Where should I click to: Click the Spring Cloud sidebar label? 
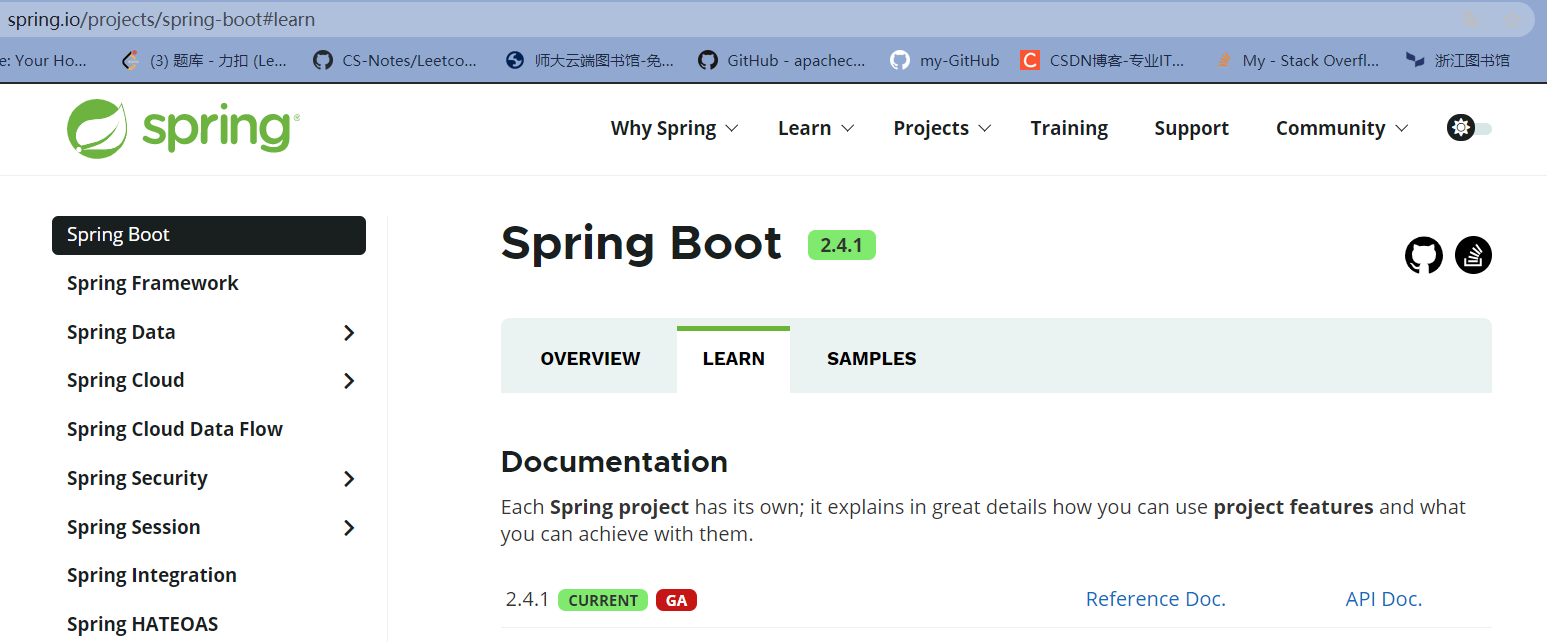(x=125, y=380)
